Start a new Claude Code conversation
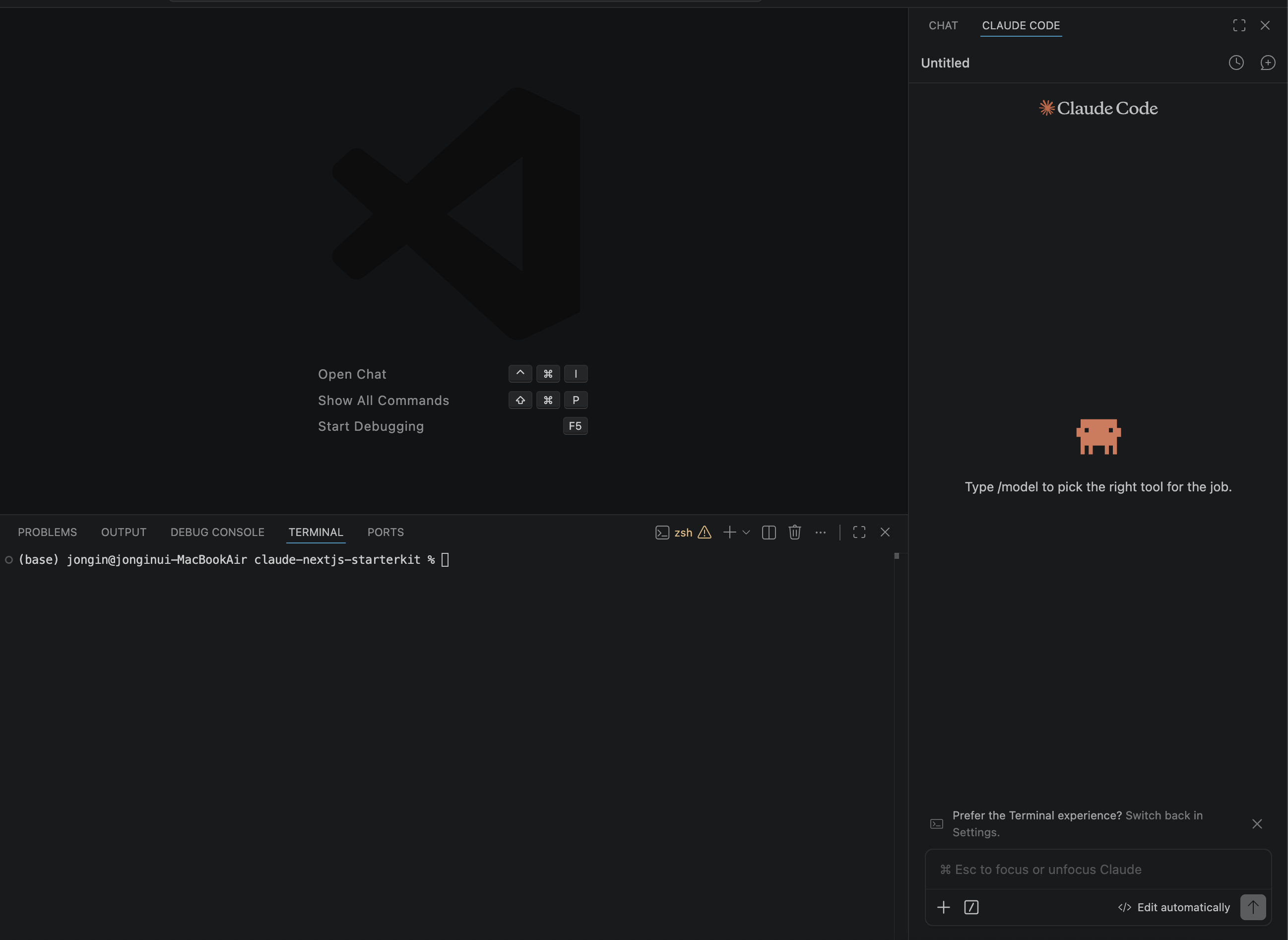 [x=1268, y=63]
